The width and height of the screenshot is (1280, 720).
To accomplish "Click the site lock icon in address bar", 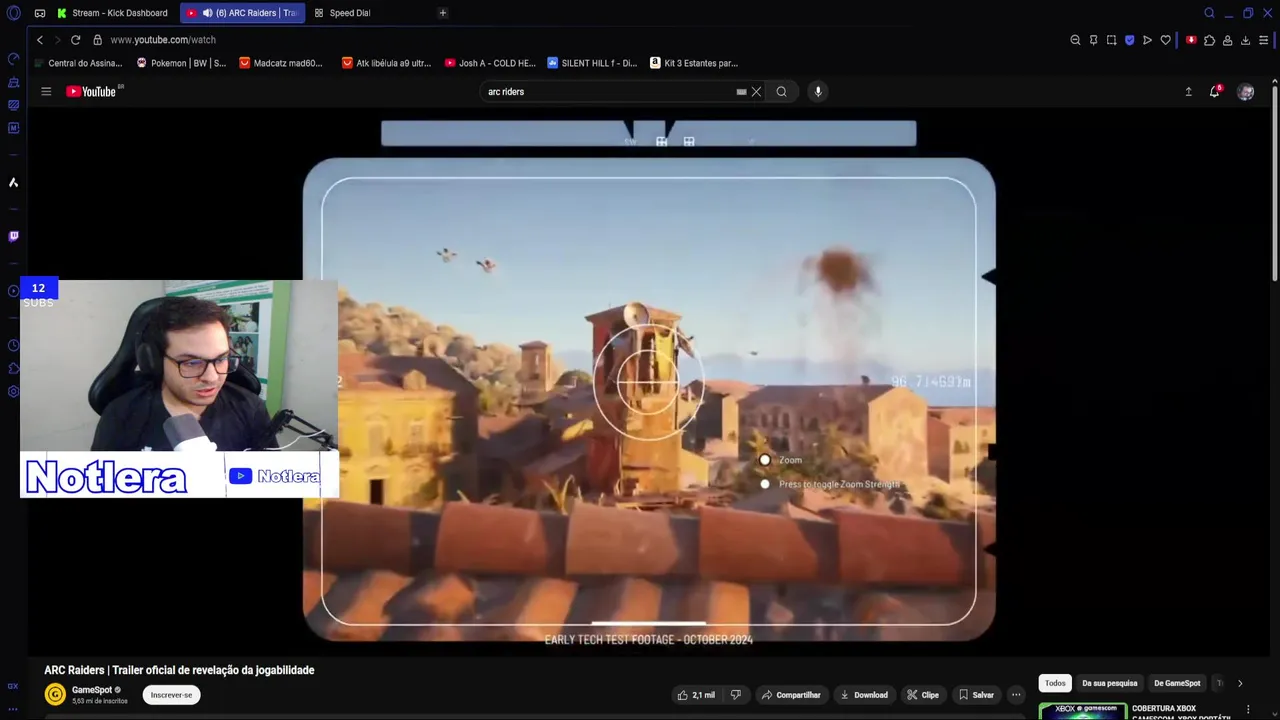I will (x=97, y=40).
